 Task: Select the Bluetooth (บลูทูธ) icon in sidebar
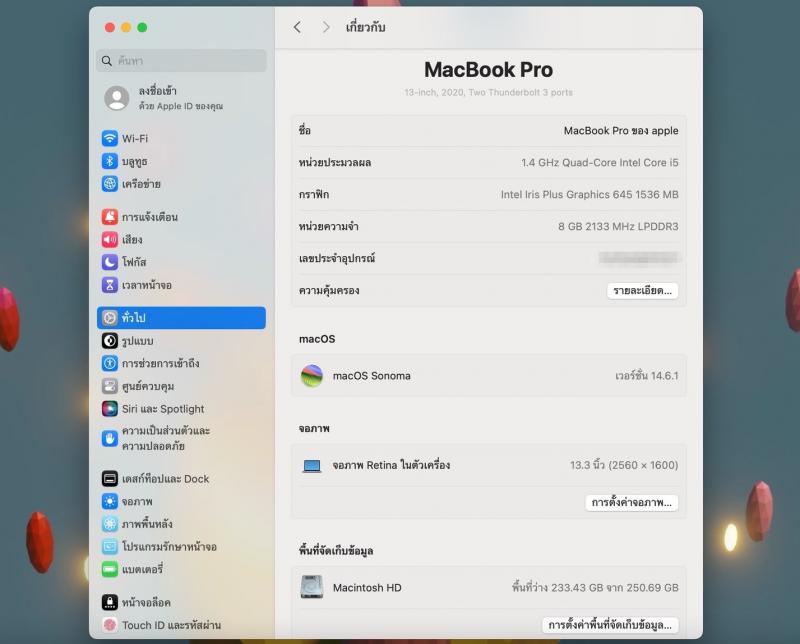[x=110, y=161]
